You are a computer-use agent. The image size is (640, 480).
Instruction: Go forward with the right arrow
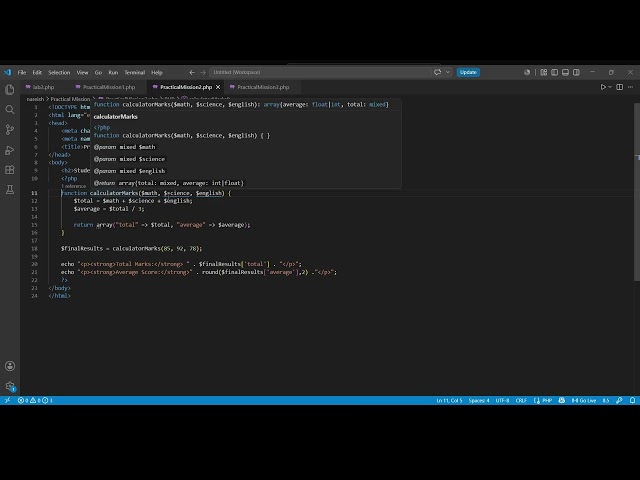(203, 72)
